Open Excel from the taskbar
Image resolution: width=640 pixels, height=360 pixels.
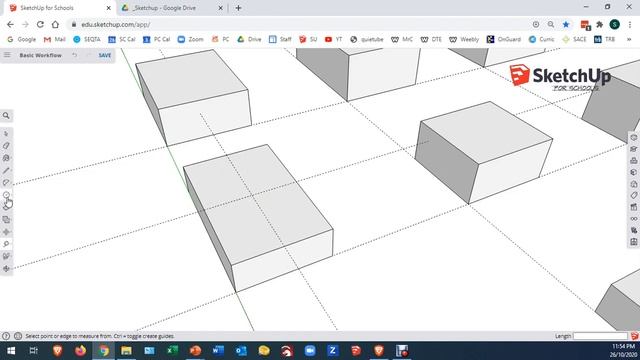pos(172,351)
